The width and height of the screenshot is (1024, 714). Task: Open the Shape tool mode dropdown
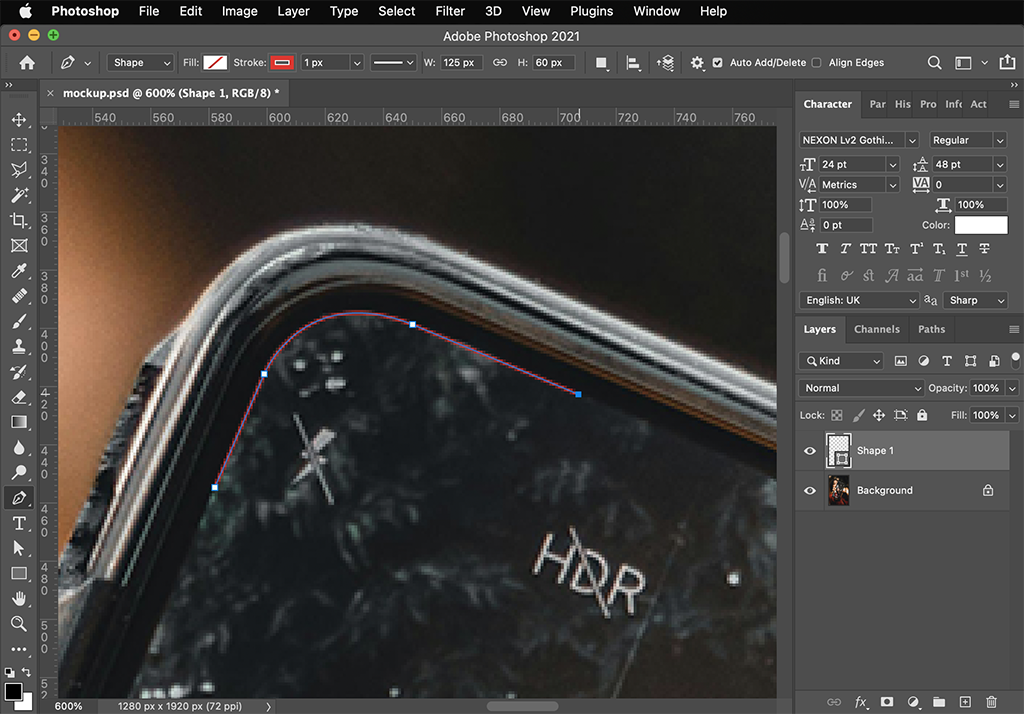pyautogui.click(x=141, y=62)
